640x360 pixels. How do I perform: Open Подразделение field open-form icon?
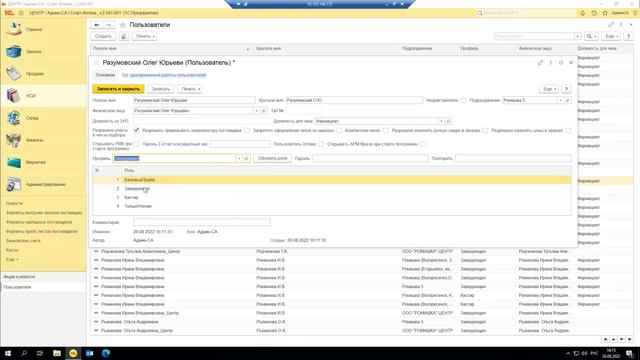coord(567,100)
